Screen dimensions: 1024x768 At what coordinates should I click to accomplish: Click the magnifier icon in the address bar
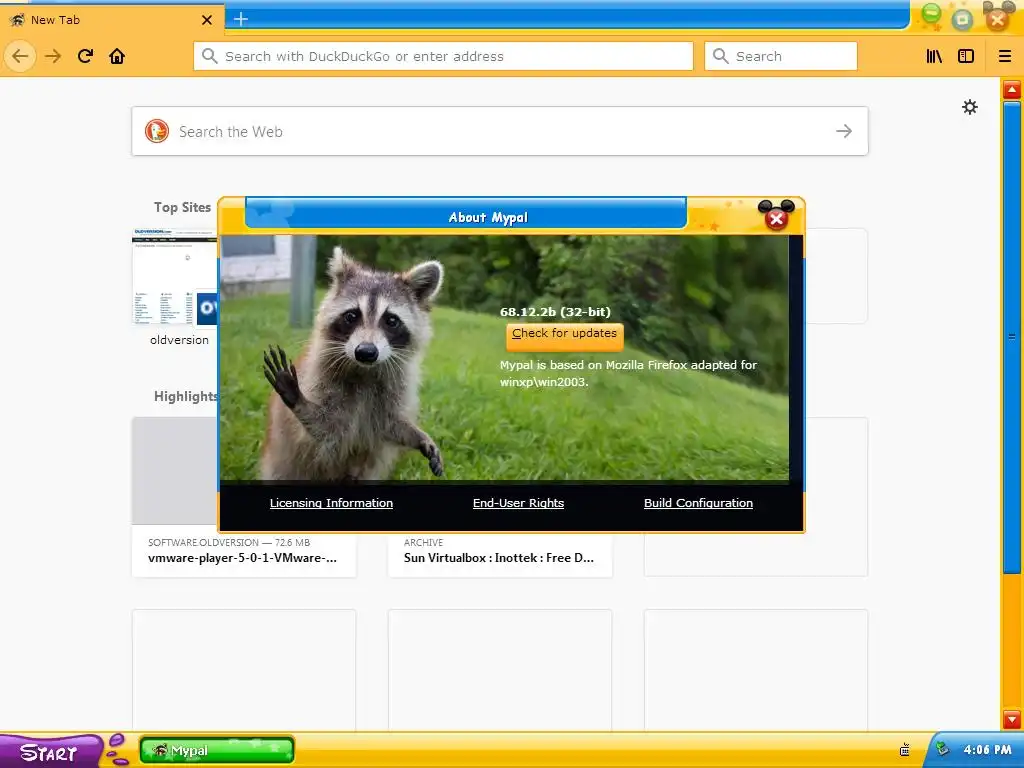209,56
